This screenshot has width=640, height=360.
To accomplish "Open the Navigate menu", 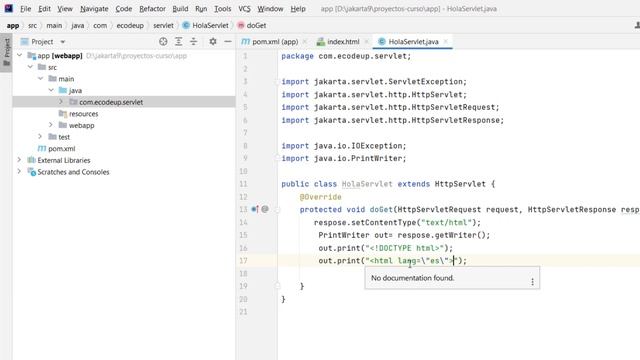I will point(94,9).
